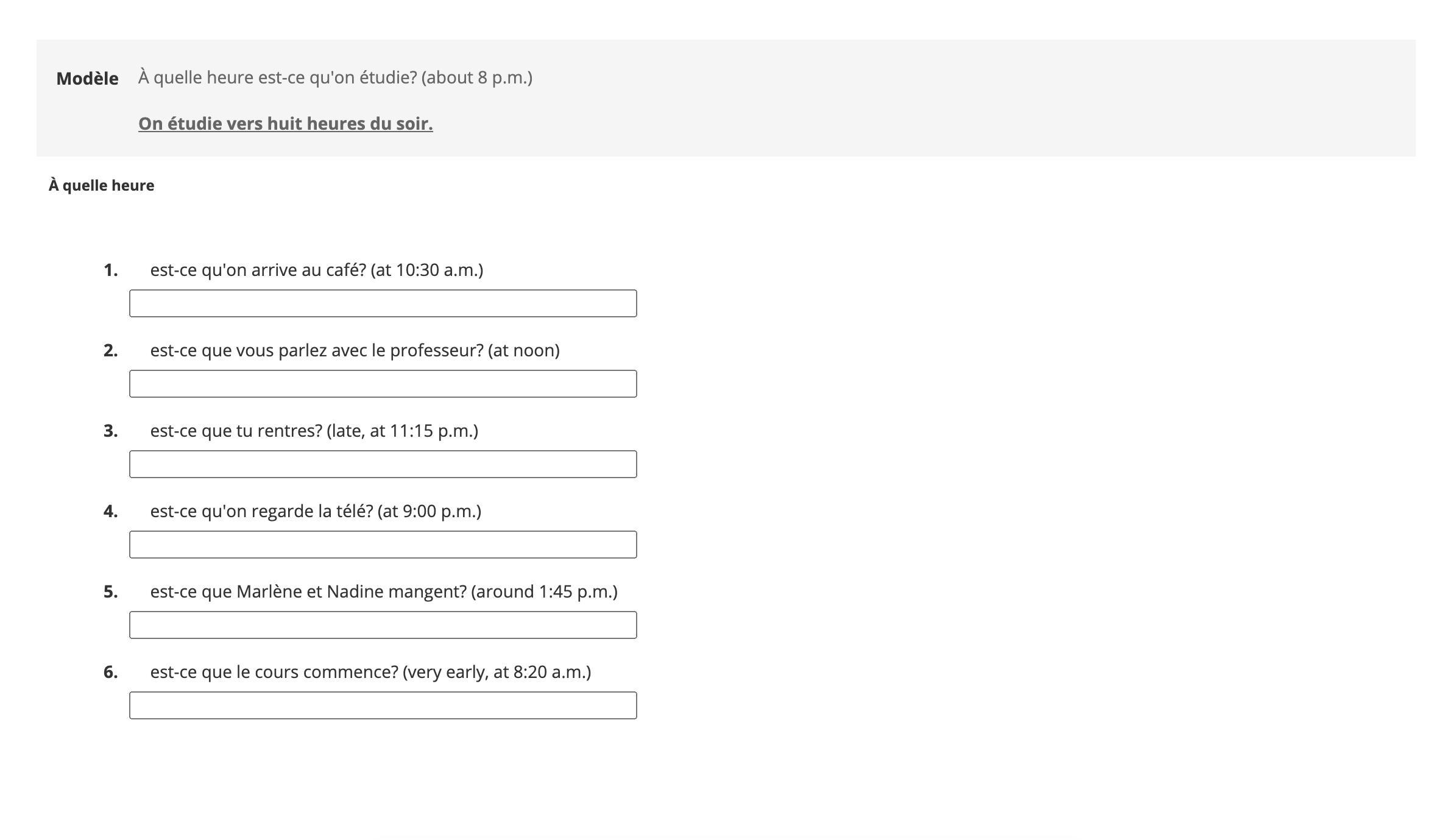Click the answer field for question 1
The image size is (1453, 840).
click(x=383, y=303)
